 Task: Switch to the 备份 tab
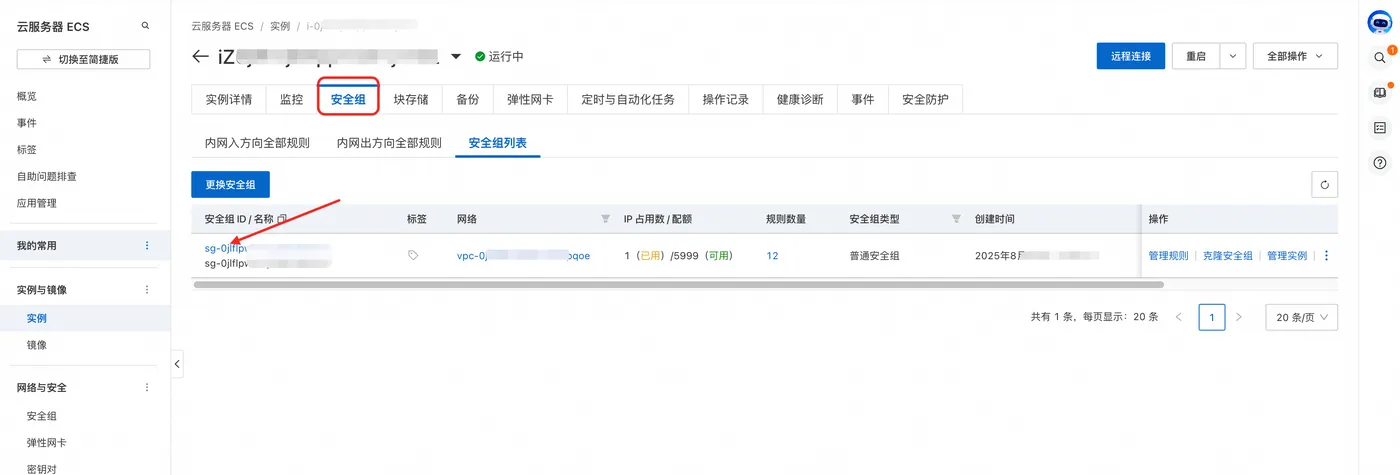tap(467, 100)
